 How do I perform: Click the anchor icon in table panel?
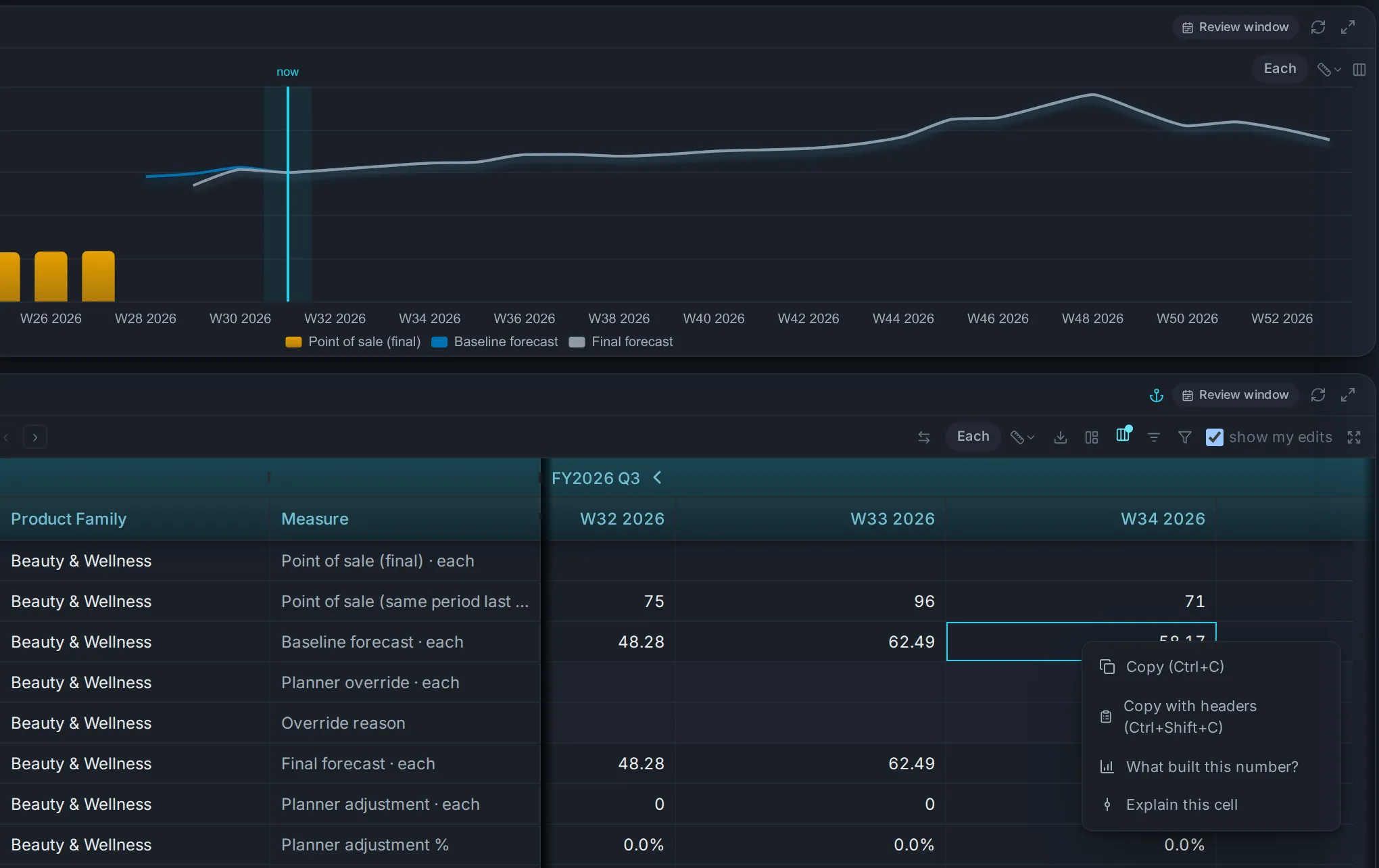(1157, 395)
